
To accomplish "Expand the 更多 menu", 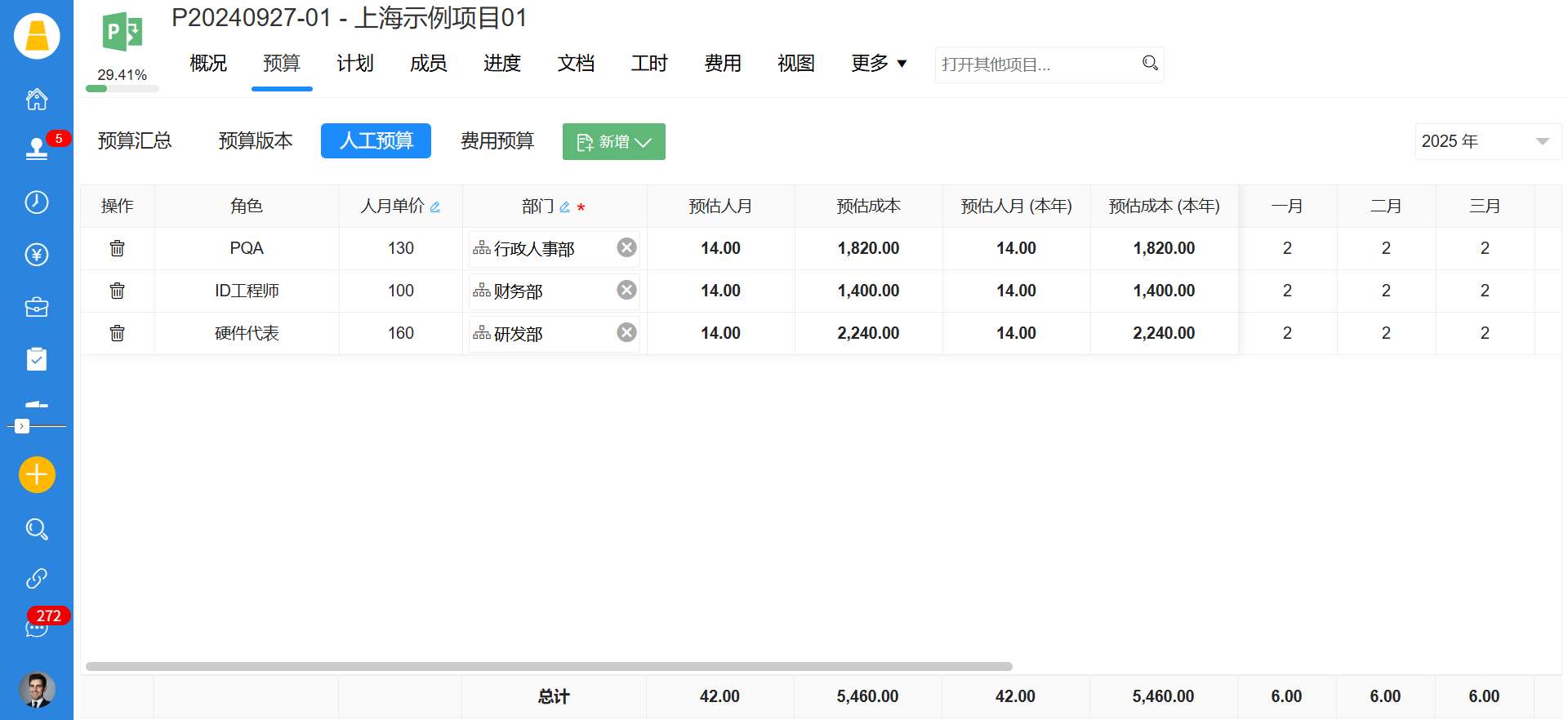I will click(x=878, y=64).
